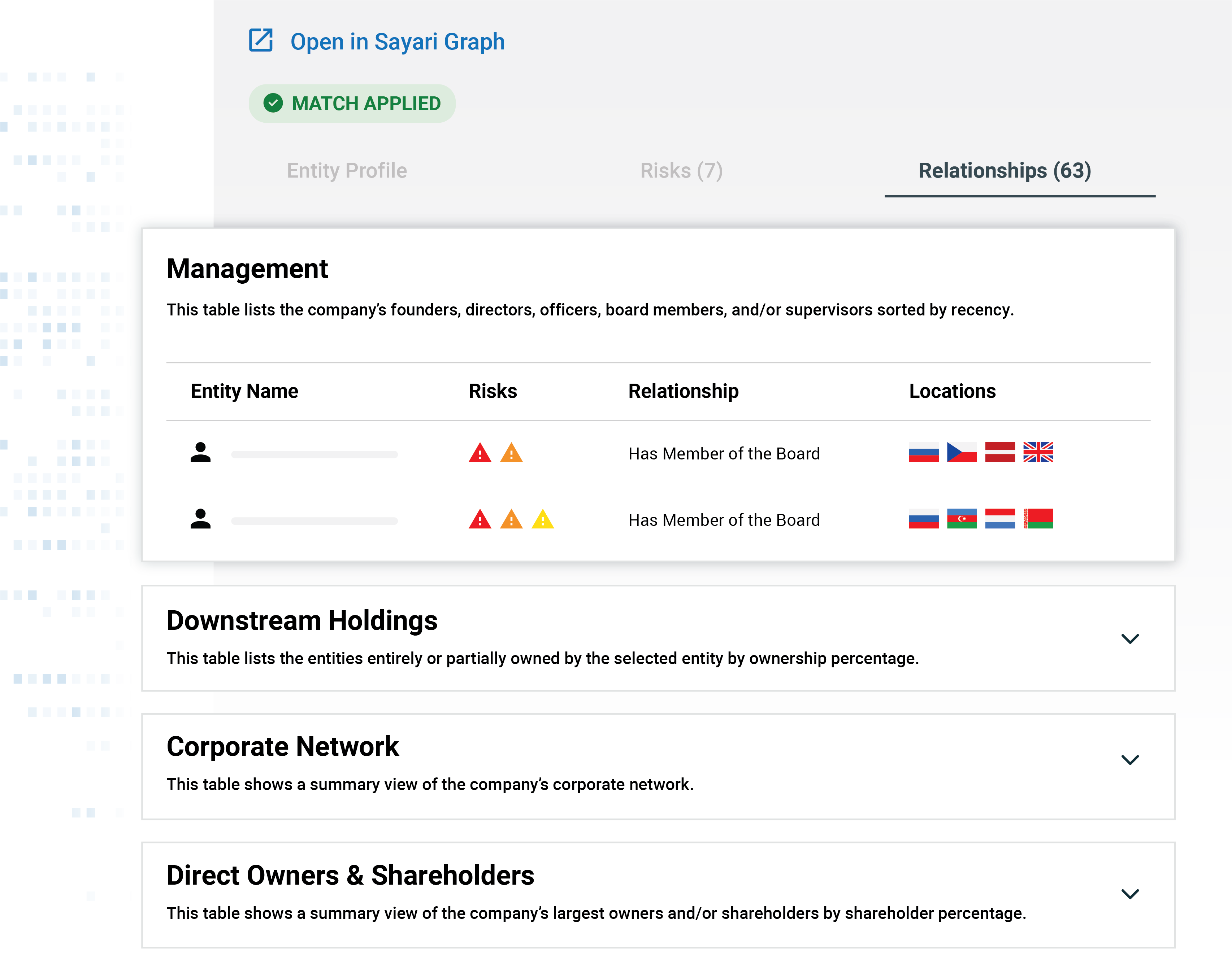The height and width of the screenshot is (955, 1232).
Task: Click the Czech flag in the first row
Action: [962, 452]
